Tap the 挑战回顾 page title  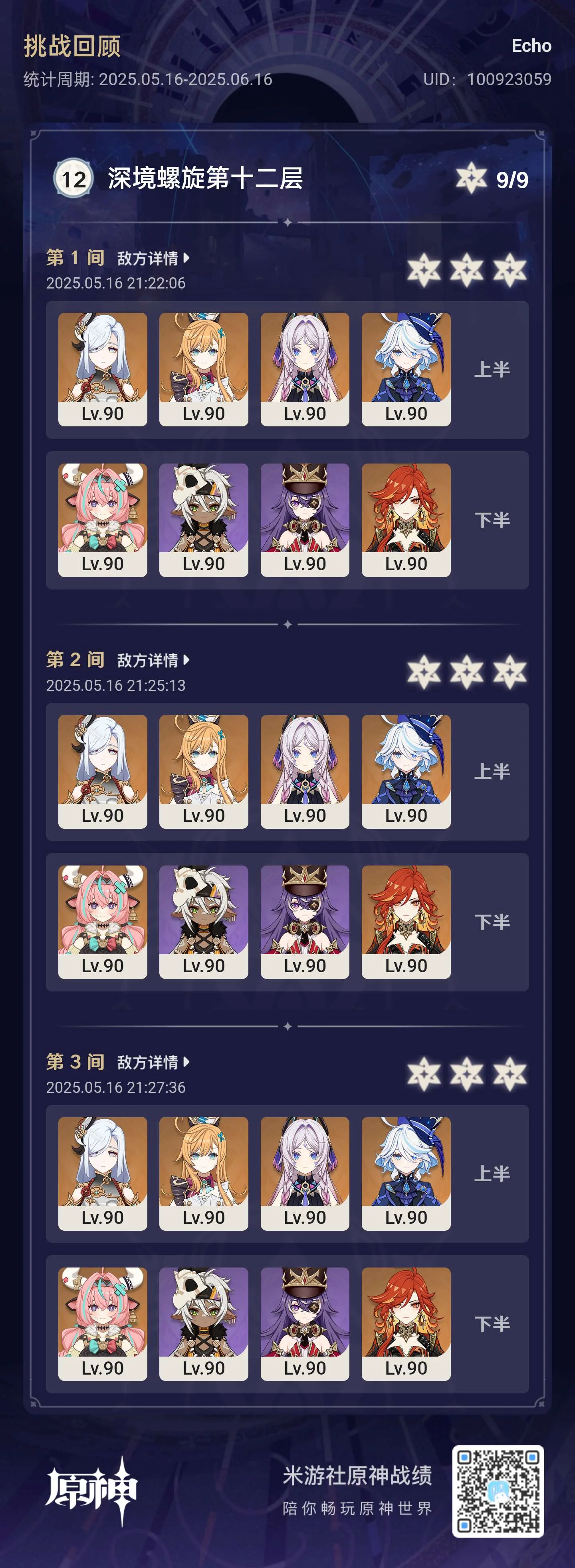[x=72, y=46]
